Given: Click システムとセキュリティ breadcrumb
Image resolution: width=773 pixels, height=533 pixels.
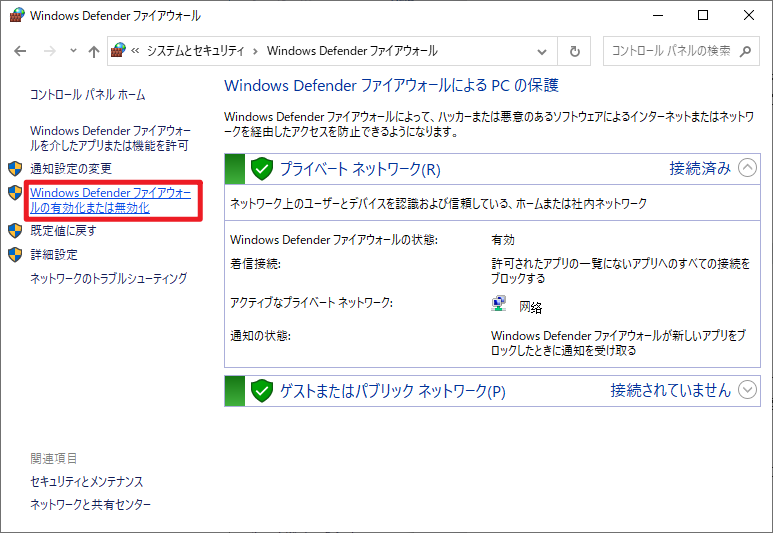Looking at the screenshot, I should click(x=195, y=51).
